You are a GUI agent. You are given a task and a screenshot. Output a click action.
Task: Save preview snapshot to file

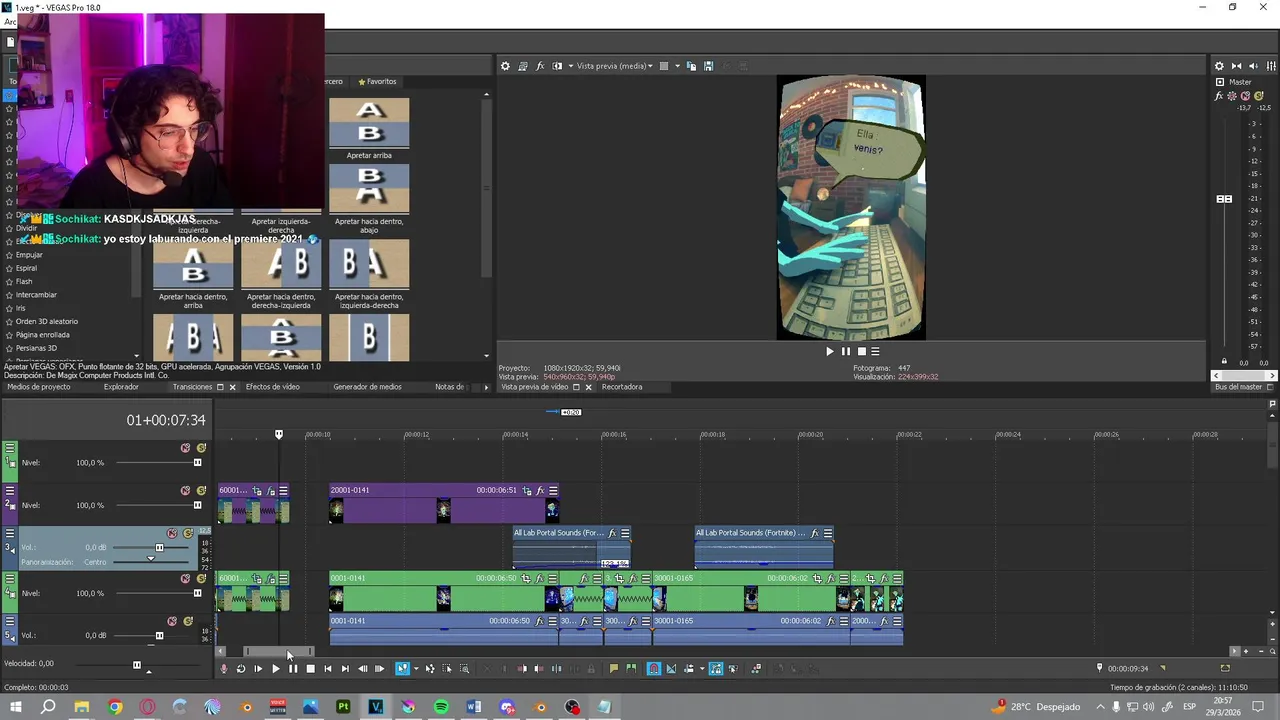tap(708, 66)
